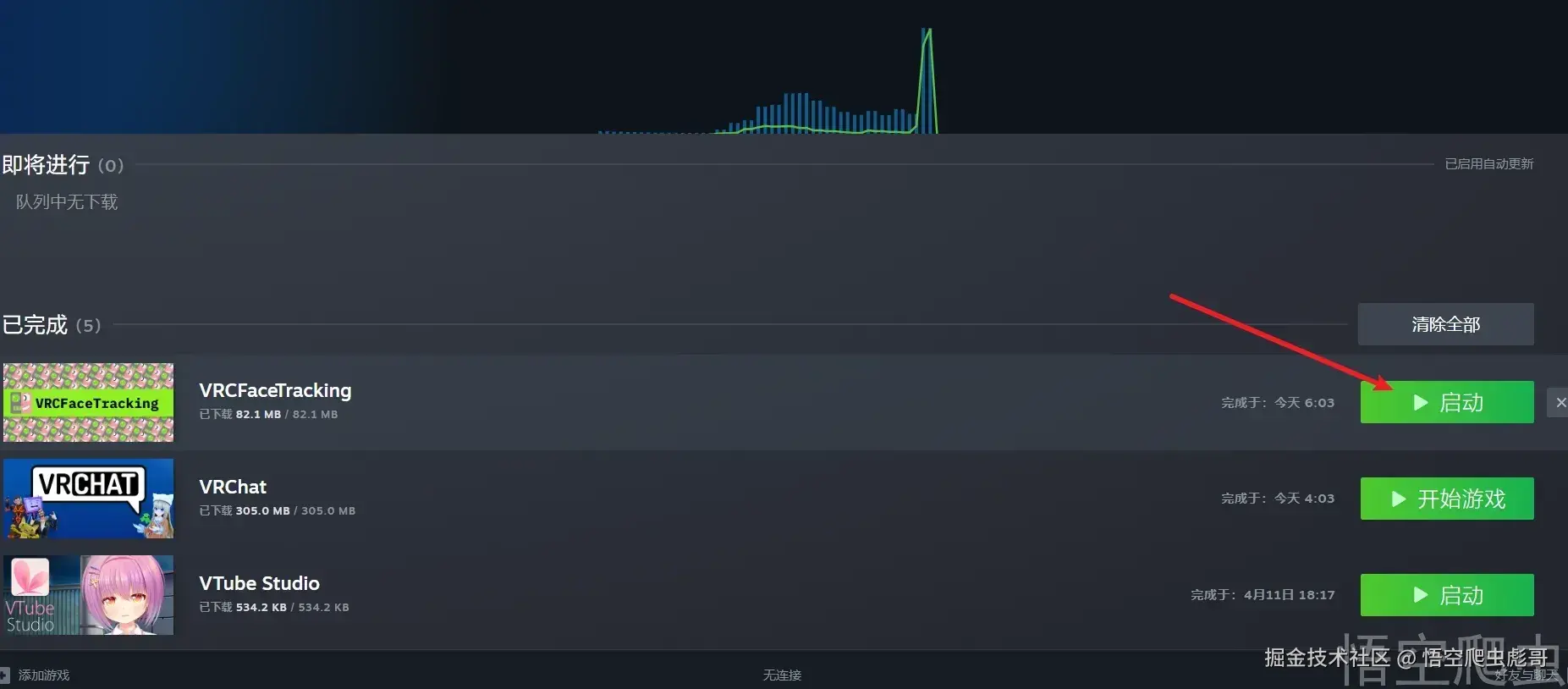
Task: Launch VTube Studio with its 启动 button
Action: coord(1447,595)
